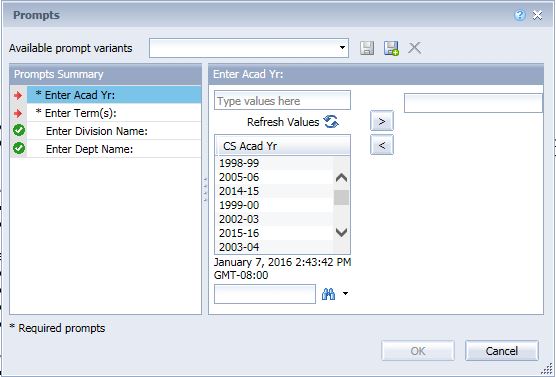556x377 pixels.
Task: Select academic year 2005-06
Action: click(274, 177)
